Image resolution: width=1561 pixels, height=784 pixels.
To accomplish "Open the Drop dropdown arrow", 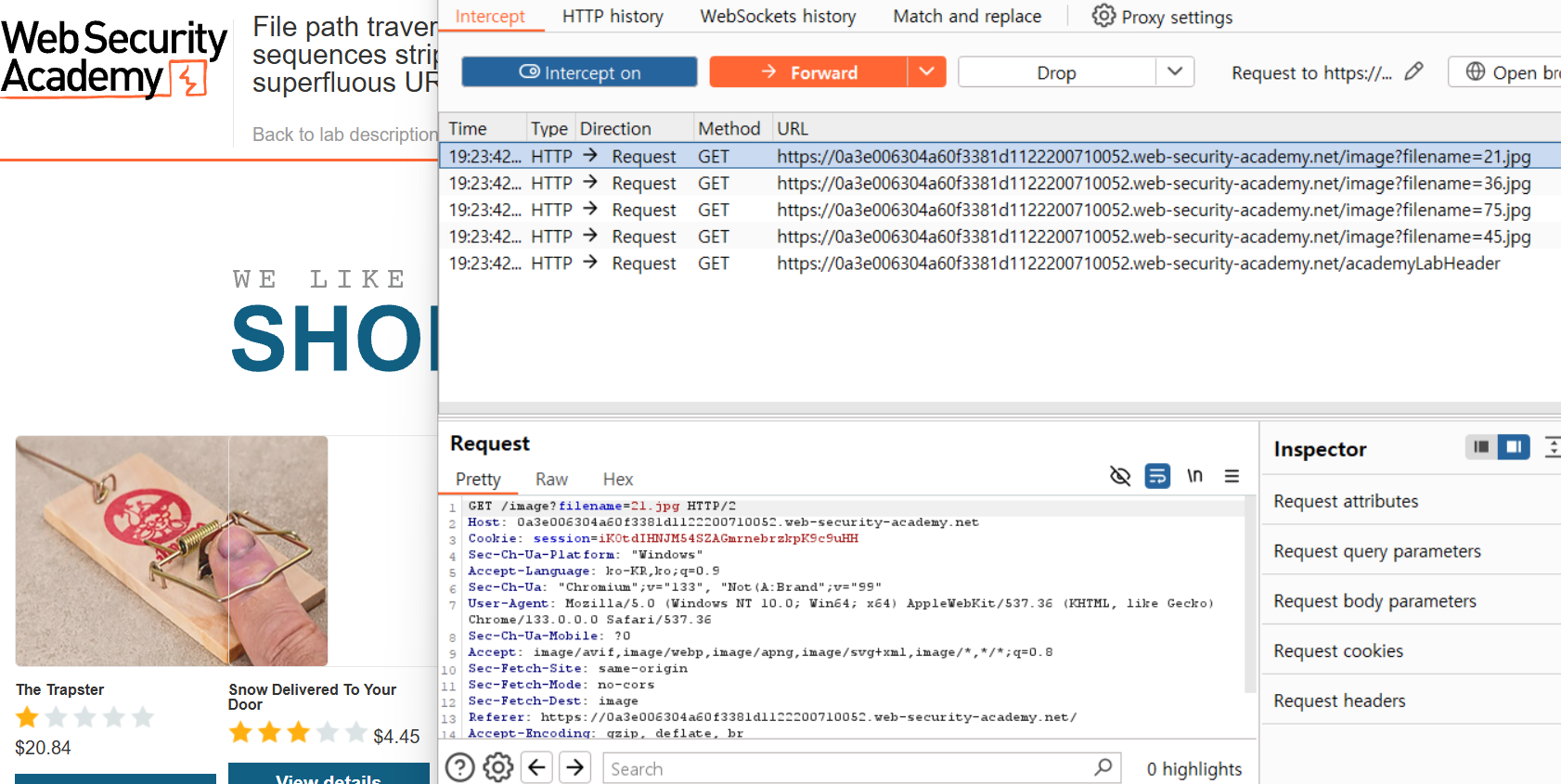I will 1175,72.
